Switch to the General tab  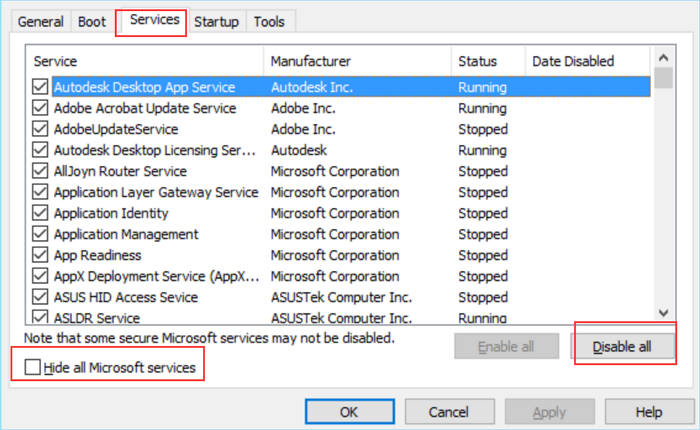40,22
